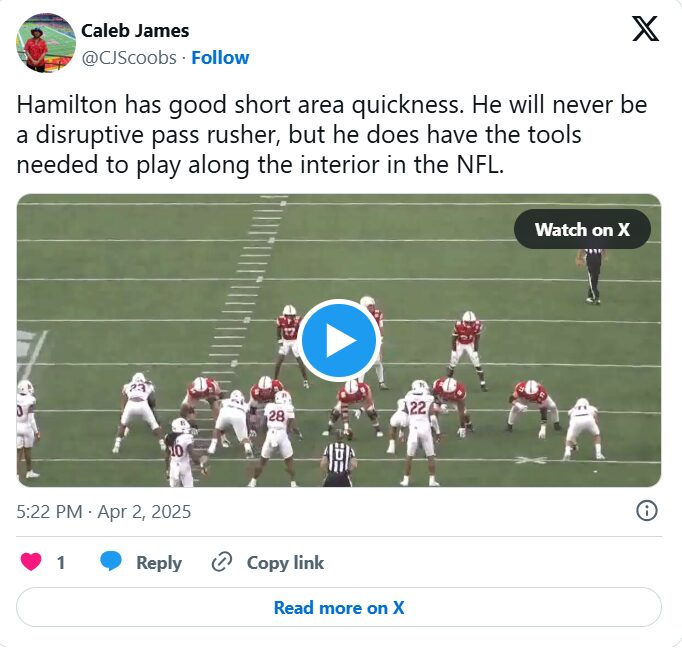Click the tweet text about Hamilton
This screenshot has width=682, height=662.
tap(331, 134)
